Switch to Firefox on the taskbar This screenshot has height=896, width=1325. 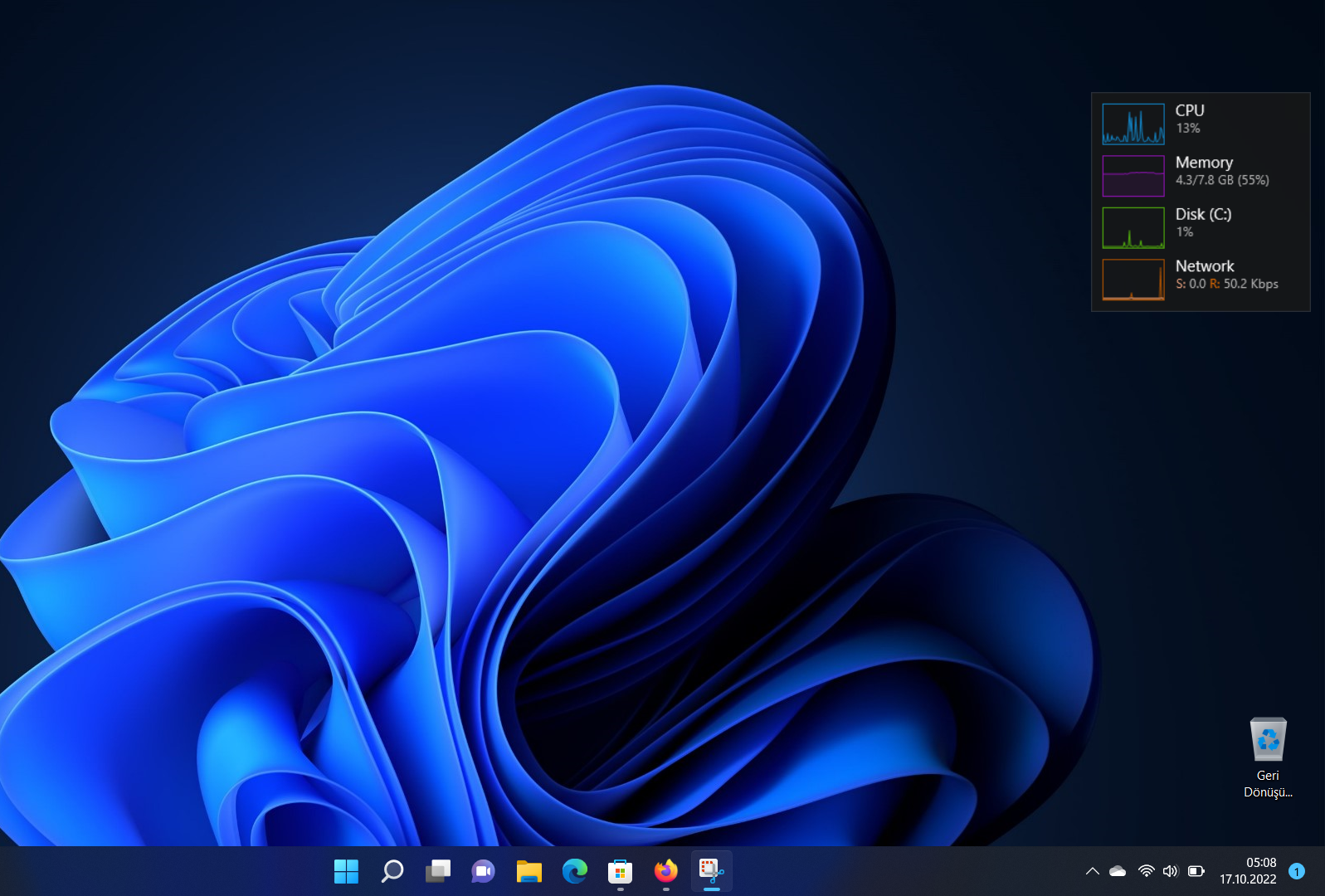pyautogui.click(x=665, y=871)
